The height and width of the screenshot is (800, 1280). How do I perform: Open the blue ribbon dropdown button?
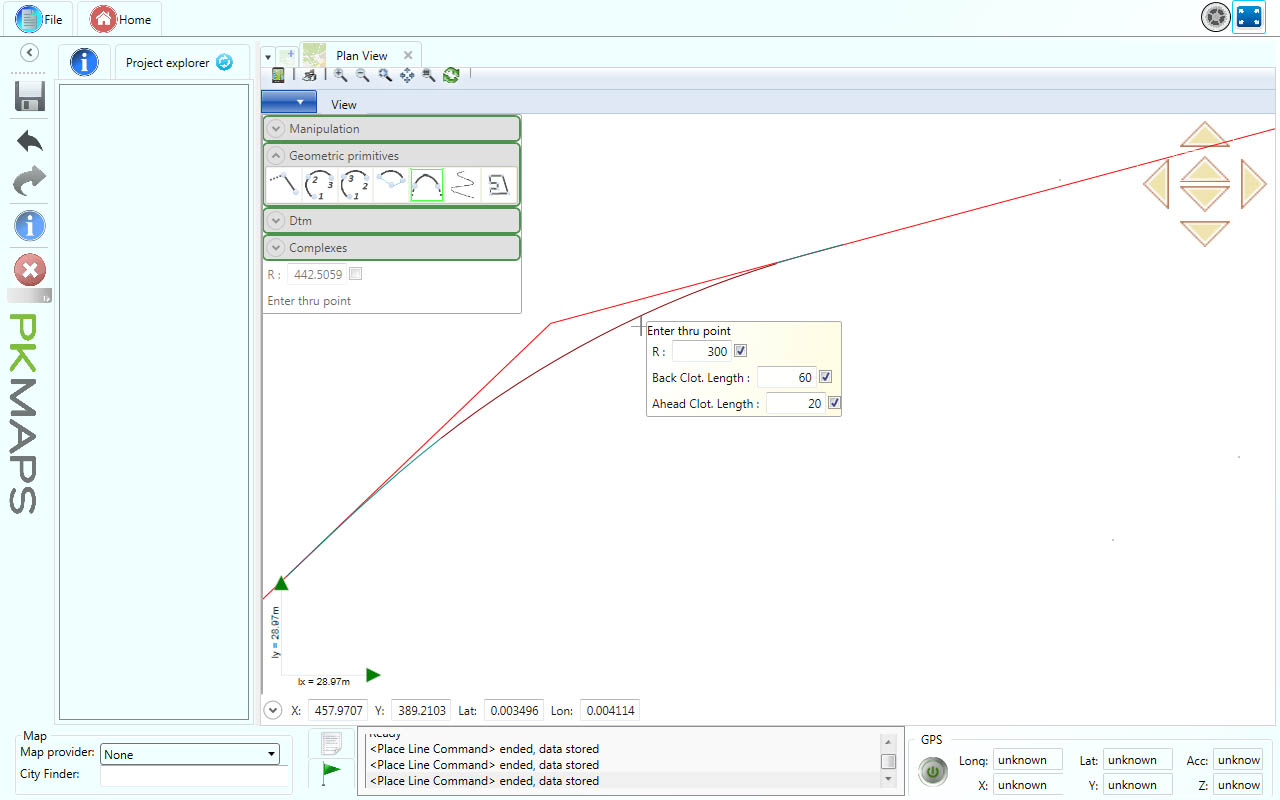pyautogui.click(x=289, y=102)
